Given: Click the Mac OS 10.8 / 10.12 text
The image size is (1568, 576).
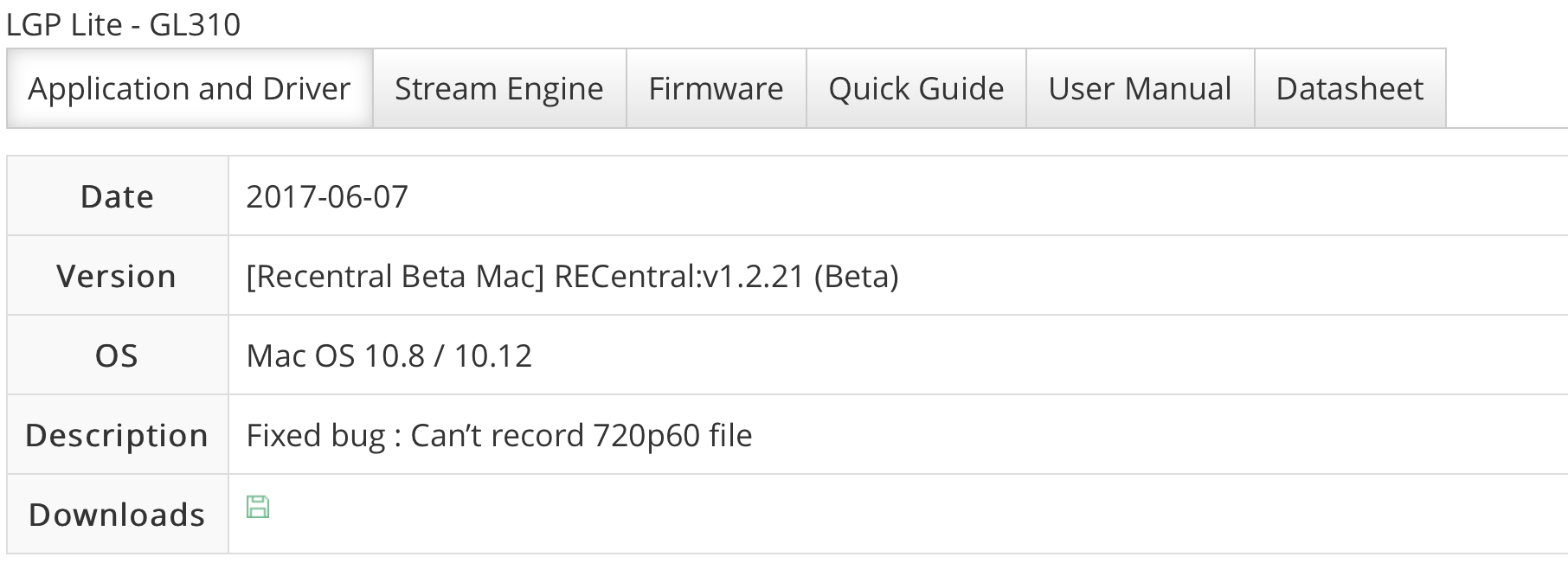Looking at the screenshot, I should (x=389, y=355).
